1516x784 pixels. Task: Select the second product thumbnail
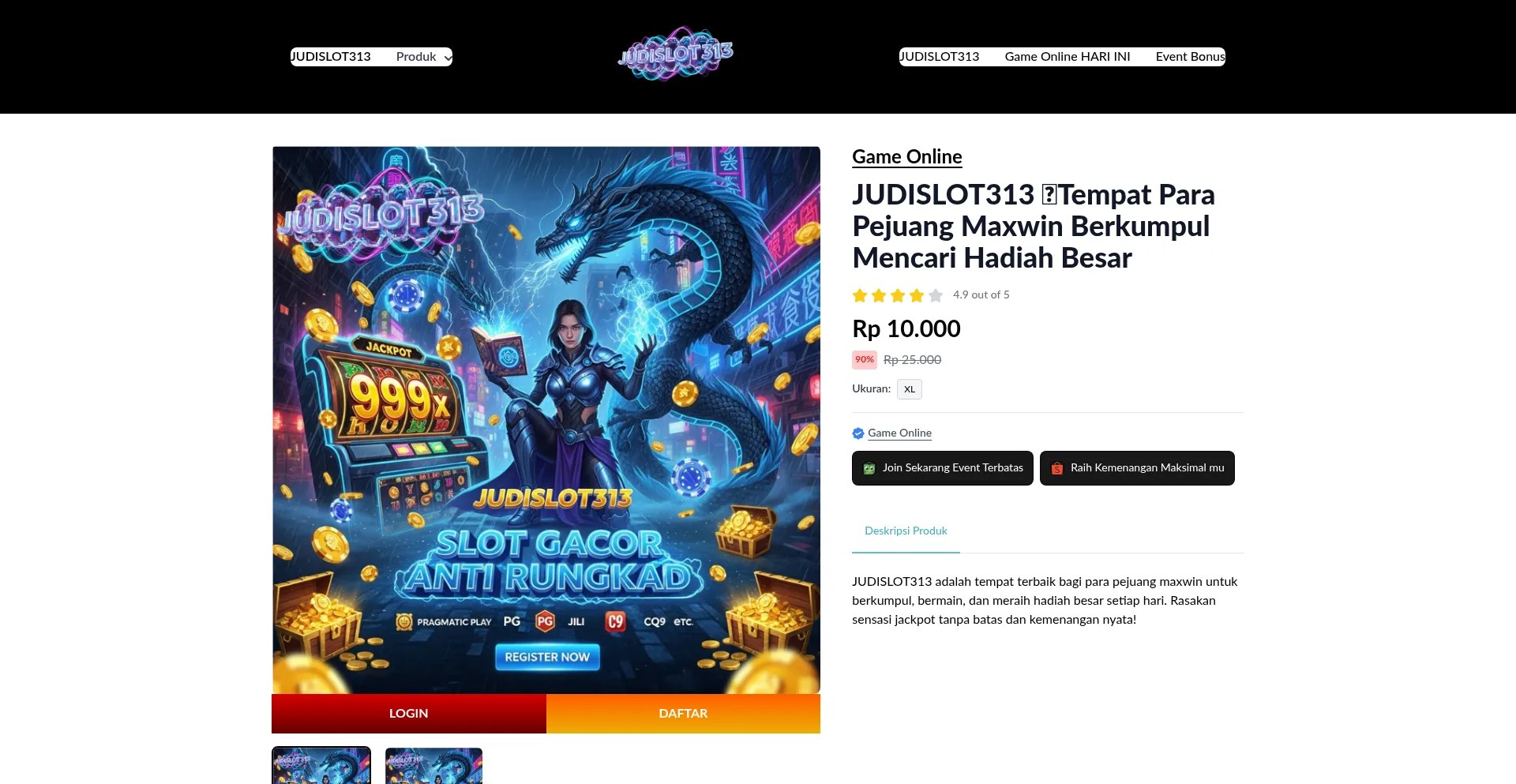(x=433, y=766)
